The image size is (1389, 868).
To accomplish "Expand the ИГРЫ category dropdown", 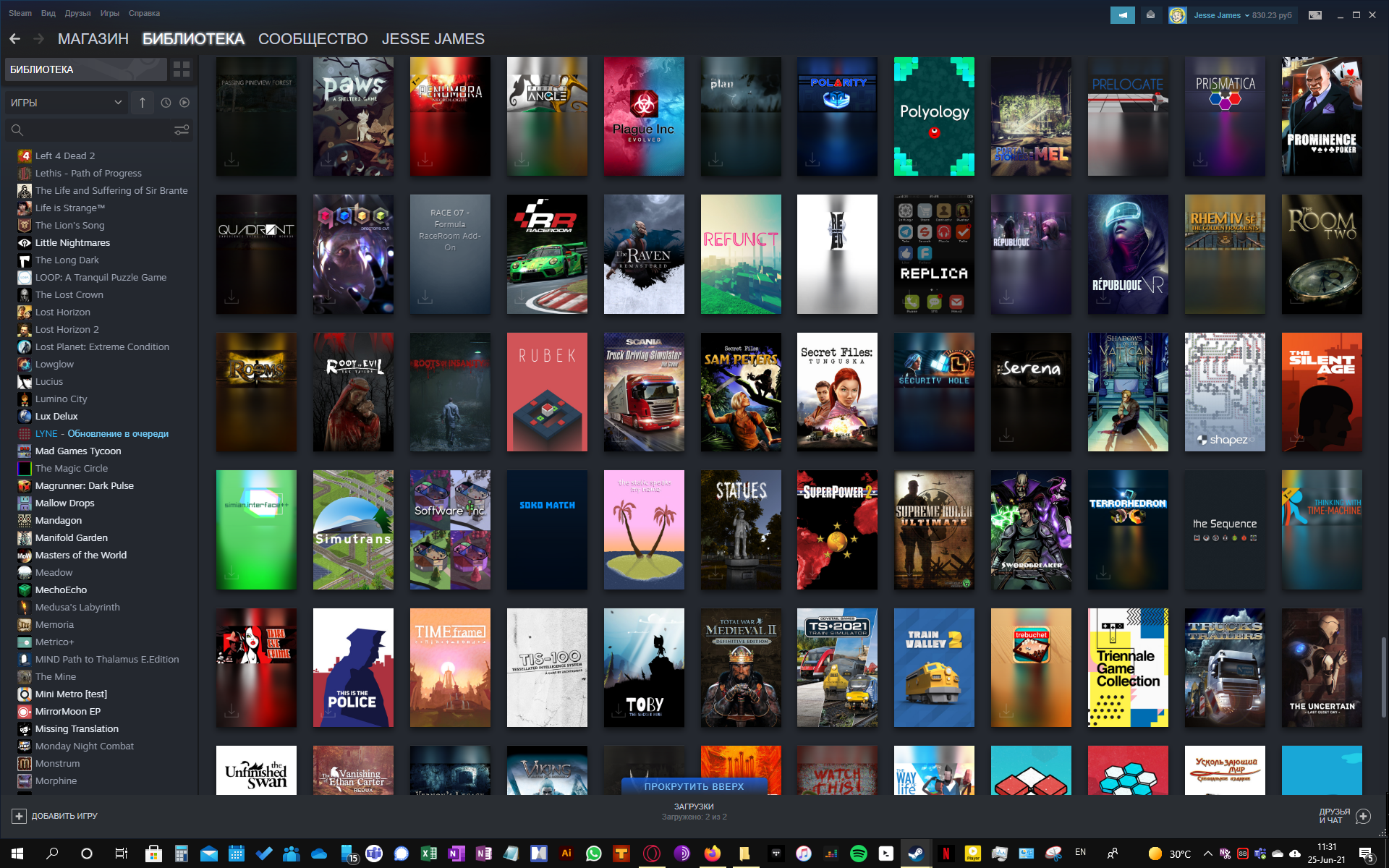I will (67, 103).
